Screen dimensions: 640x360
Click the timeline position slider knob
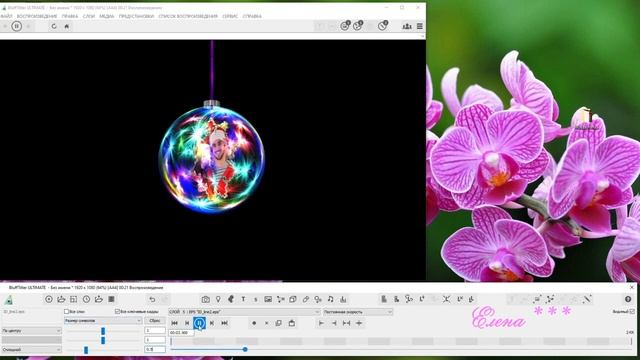pos(245,350)
